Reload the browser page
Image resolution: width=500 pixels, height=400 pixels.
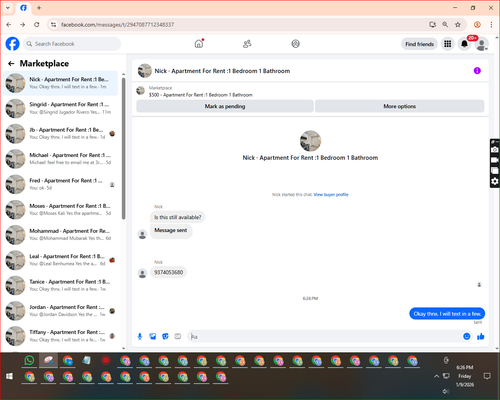(x=37, y=24)
